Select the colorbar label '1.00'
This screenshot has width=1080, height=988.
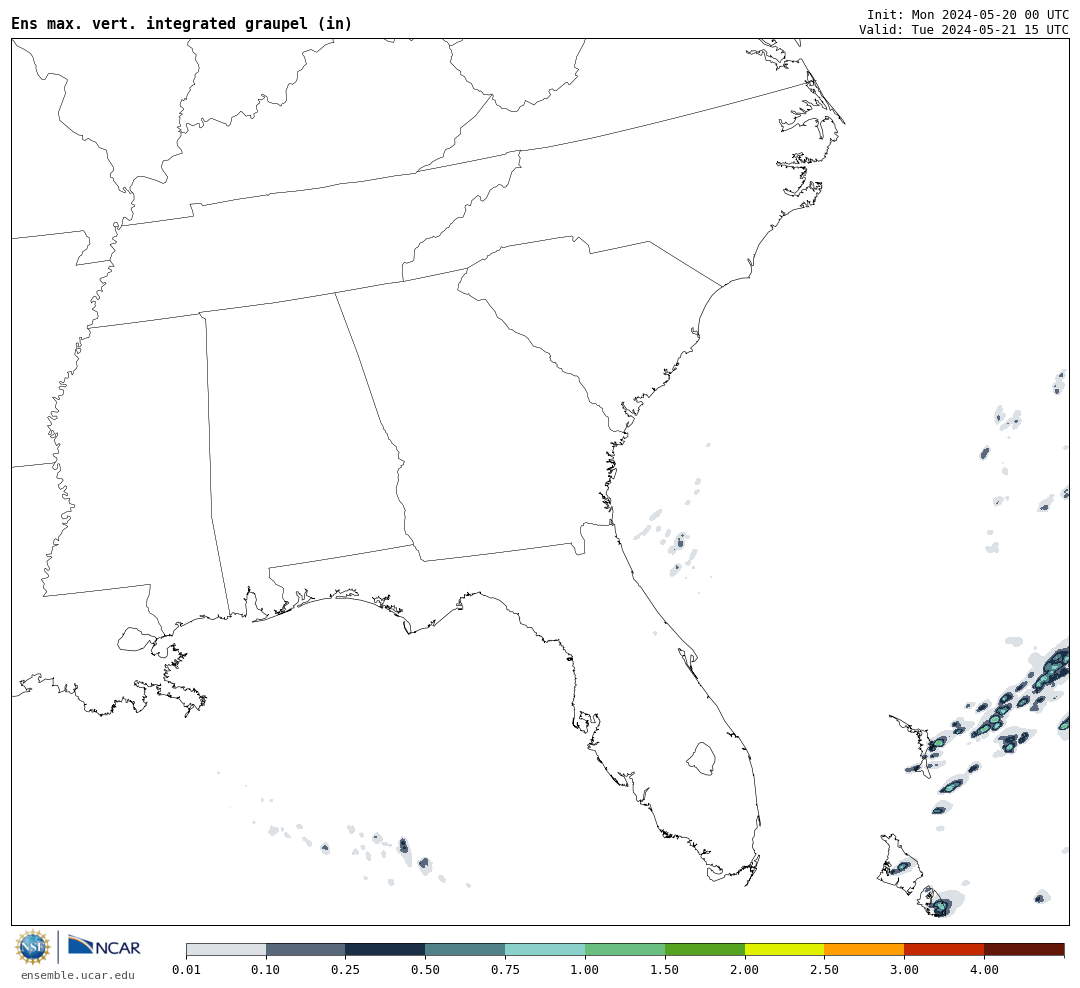point(585,970)
